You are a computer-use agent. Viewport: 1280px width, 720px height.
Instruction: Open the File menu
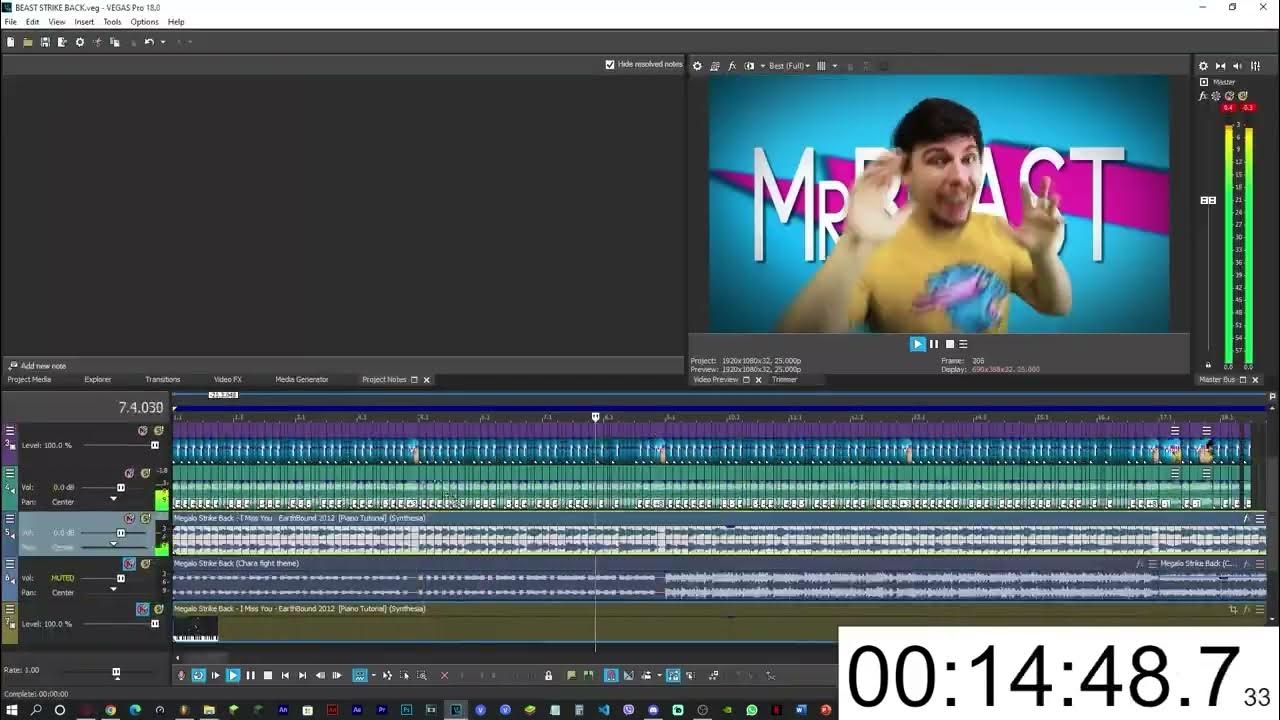[x=11, y=22]
